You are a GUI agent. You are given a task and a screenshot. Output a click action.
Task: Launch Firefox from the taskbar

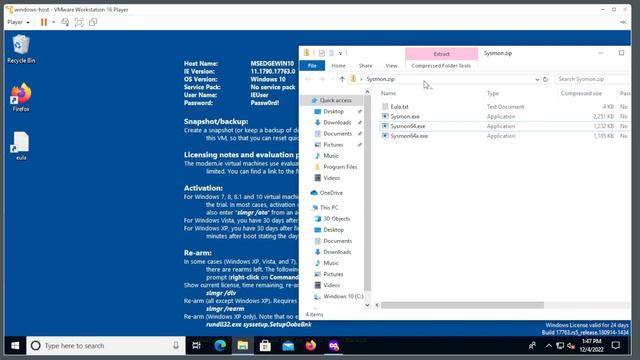[311, 346]
